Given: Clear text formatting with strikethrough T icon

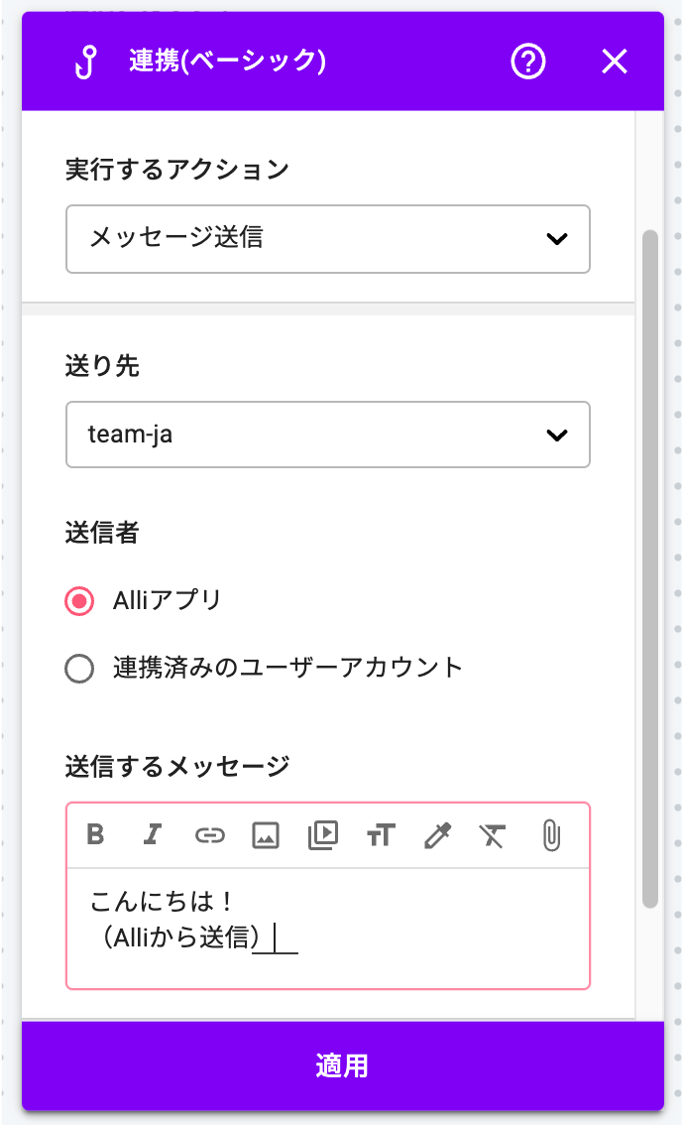Looking at the screenshot, I should point(492,835).
